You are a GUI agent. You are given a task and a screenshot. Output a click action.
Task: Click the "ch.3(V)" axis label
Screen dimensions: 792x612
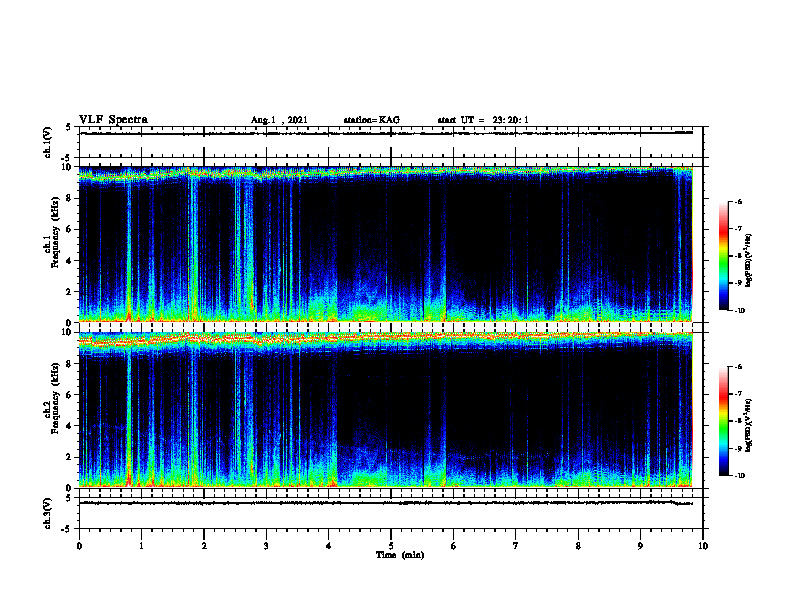pyautogui.click(x=48, y=513)
